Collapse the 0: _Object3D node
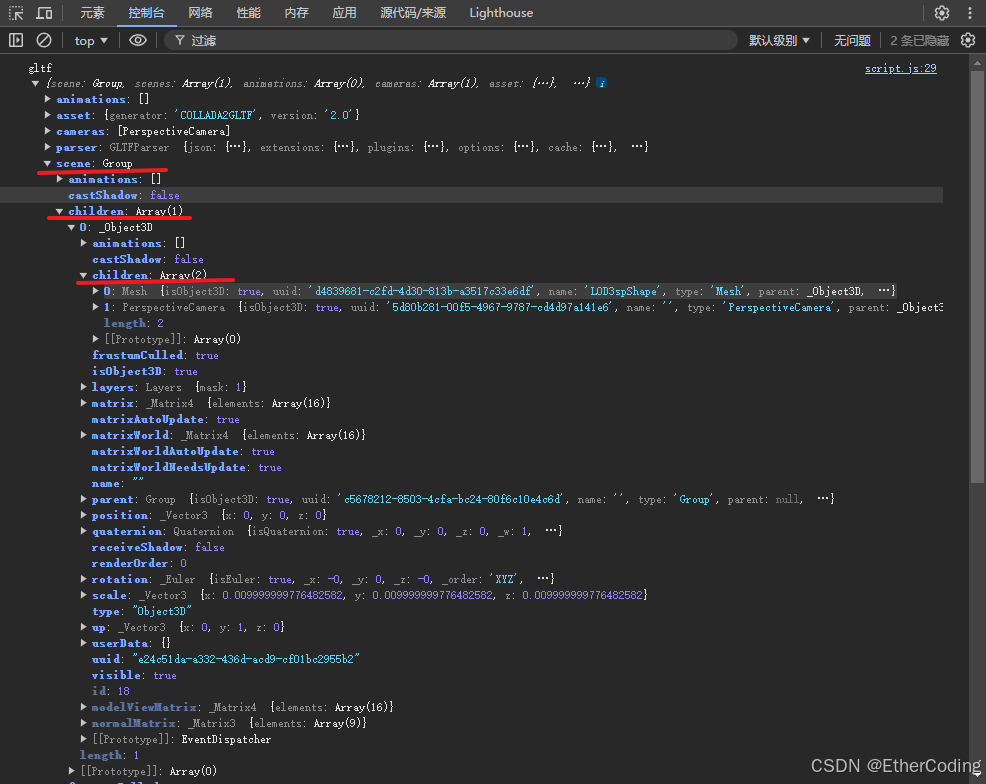 coord(72,227)
